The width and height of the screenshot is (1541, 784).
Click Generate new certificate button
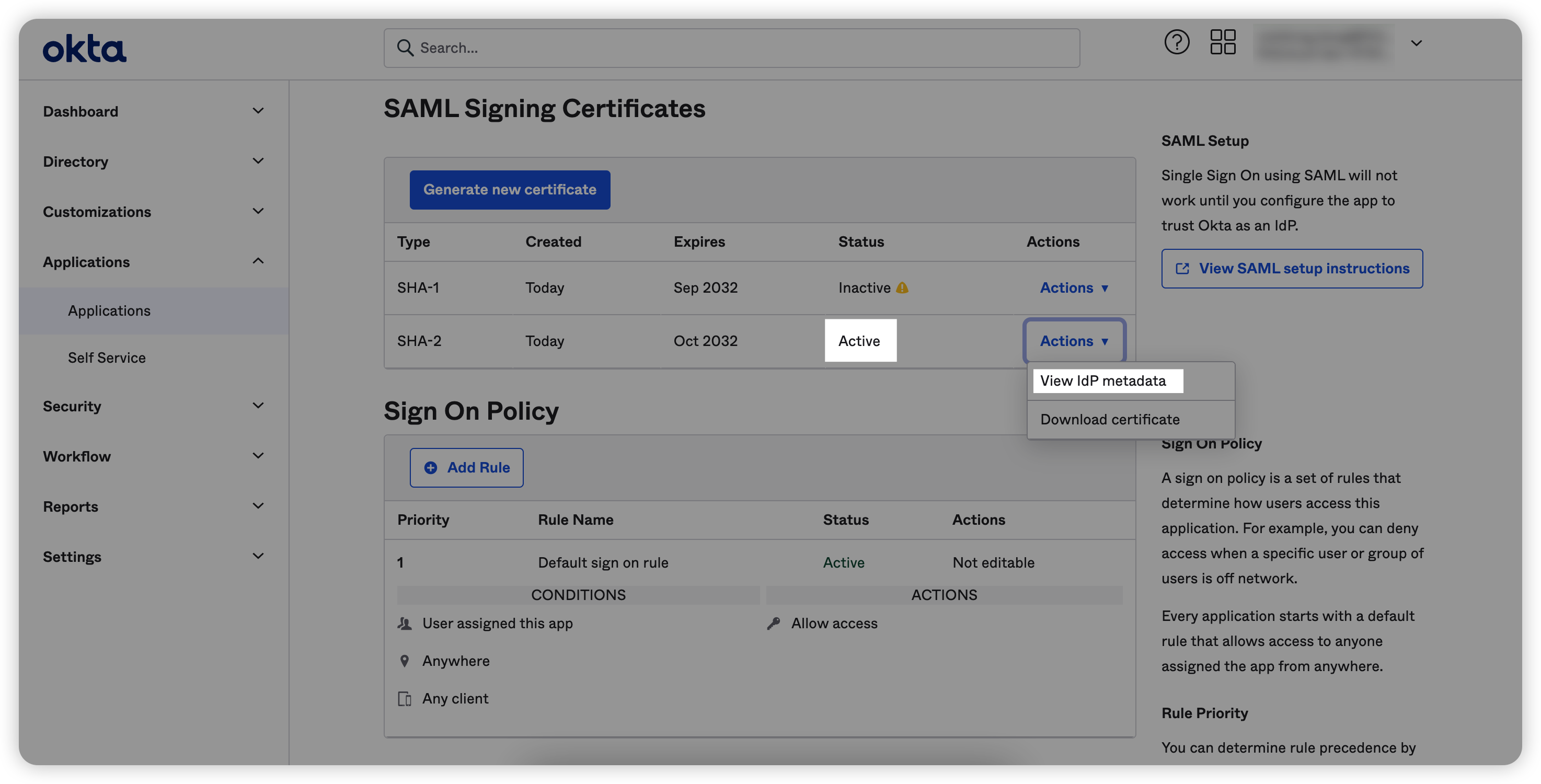pos(510,190)
